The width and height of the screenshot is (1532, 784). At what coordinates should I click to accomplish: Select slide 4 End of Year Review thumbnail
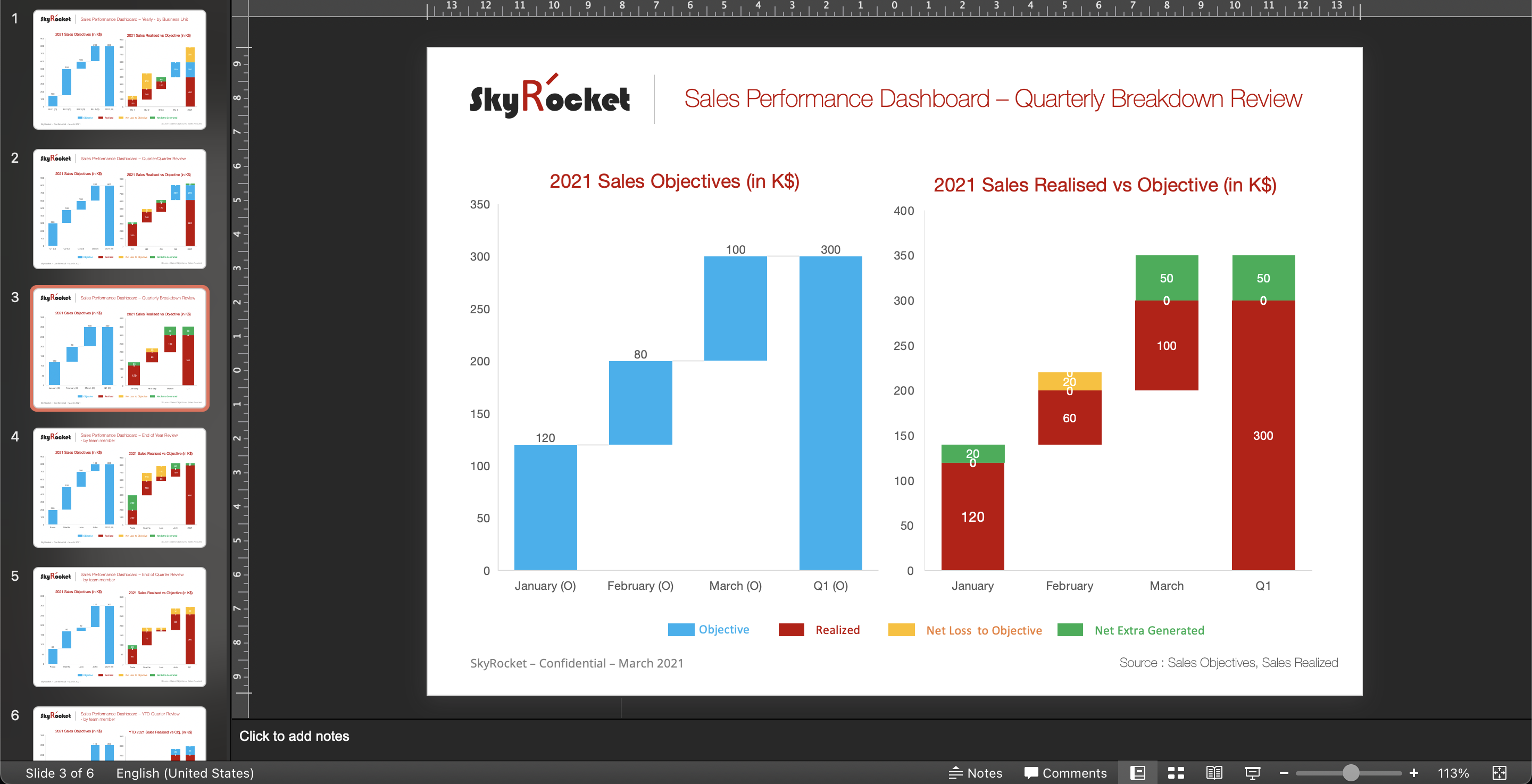click(120, 487)
